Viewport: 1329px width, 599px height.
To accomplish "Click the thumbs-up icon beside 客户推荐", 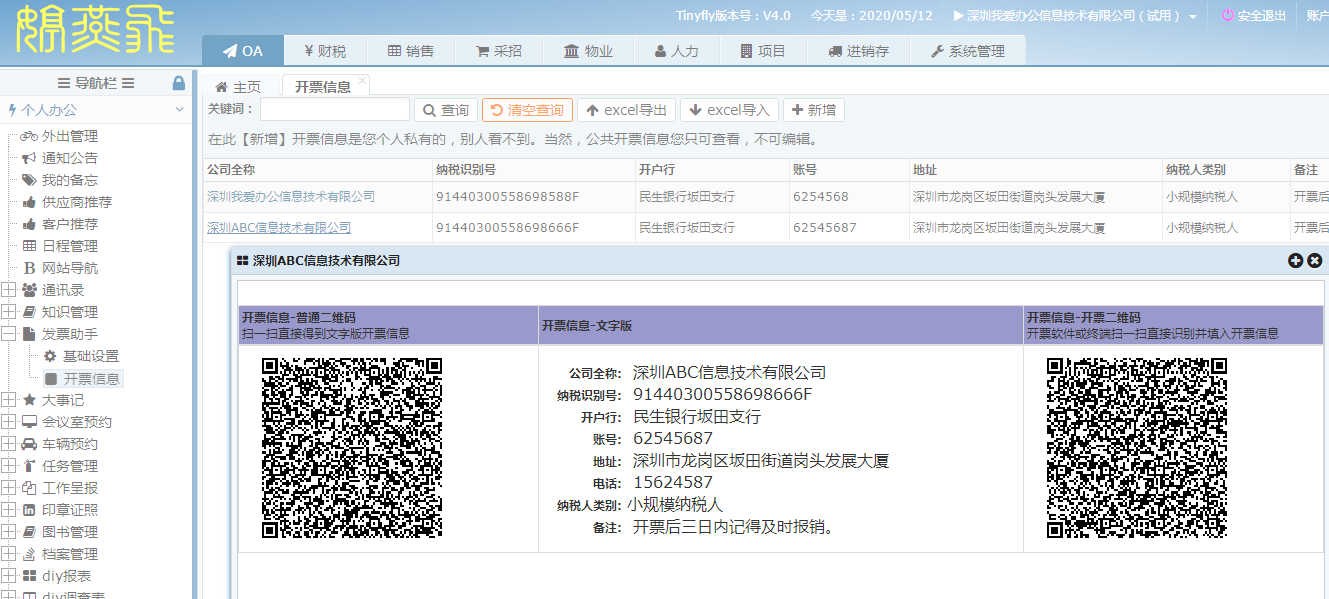I will tap(29, 224).
